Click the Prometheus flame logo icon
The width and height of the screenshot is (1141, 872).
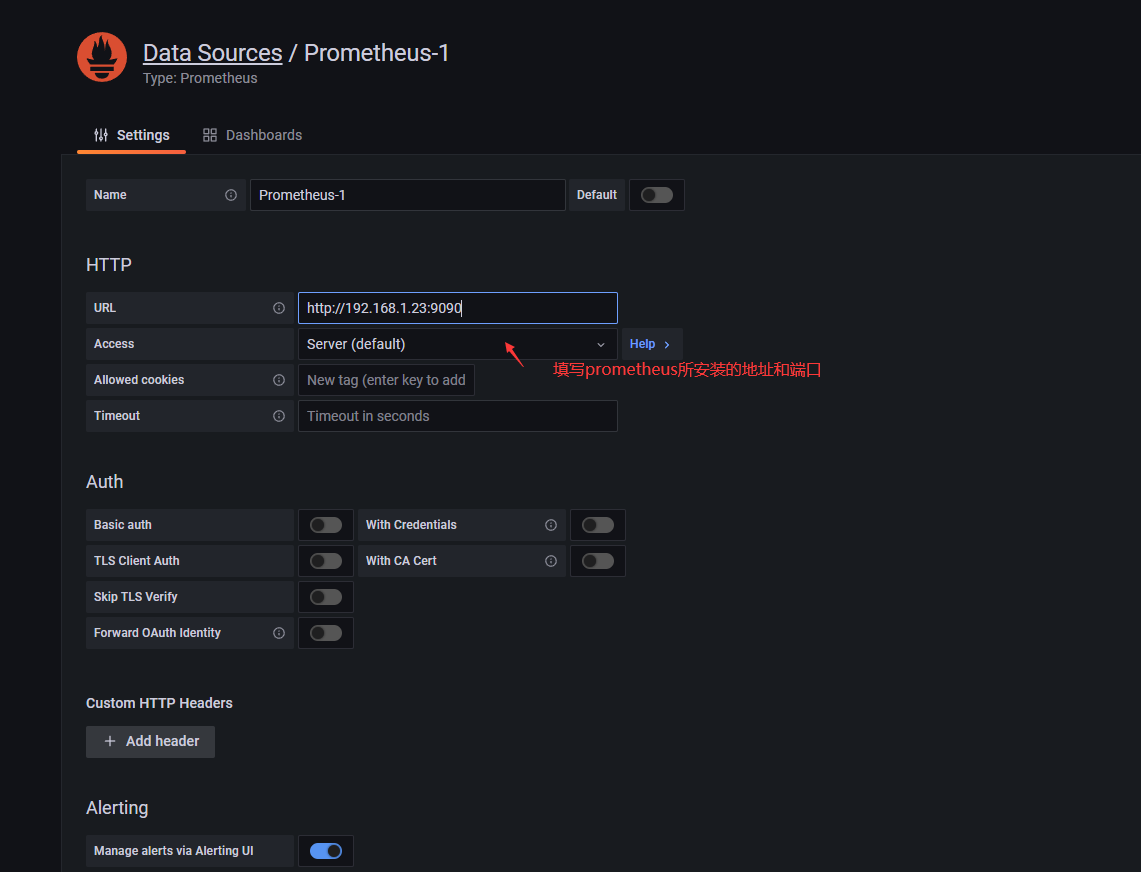coord(102,57)
